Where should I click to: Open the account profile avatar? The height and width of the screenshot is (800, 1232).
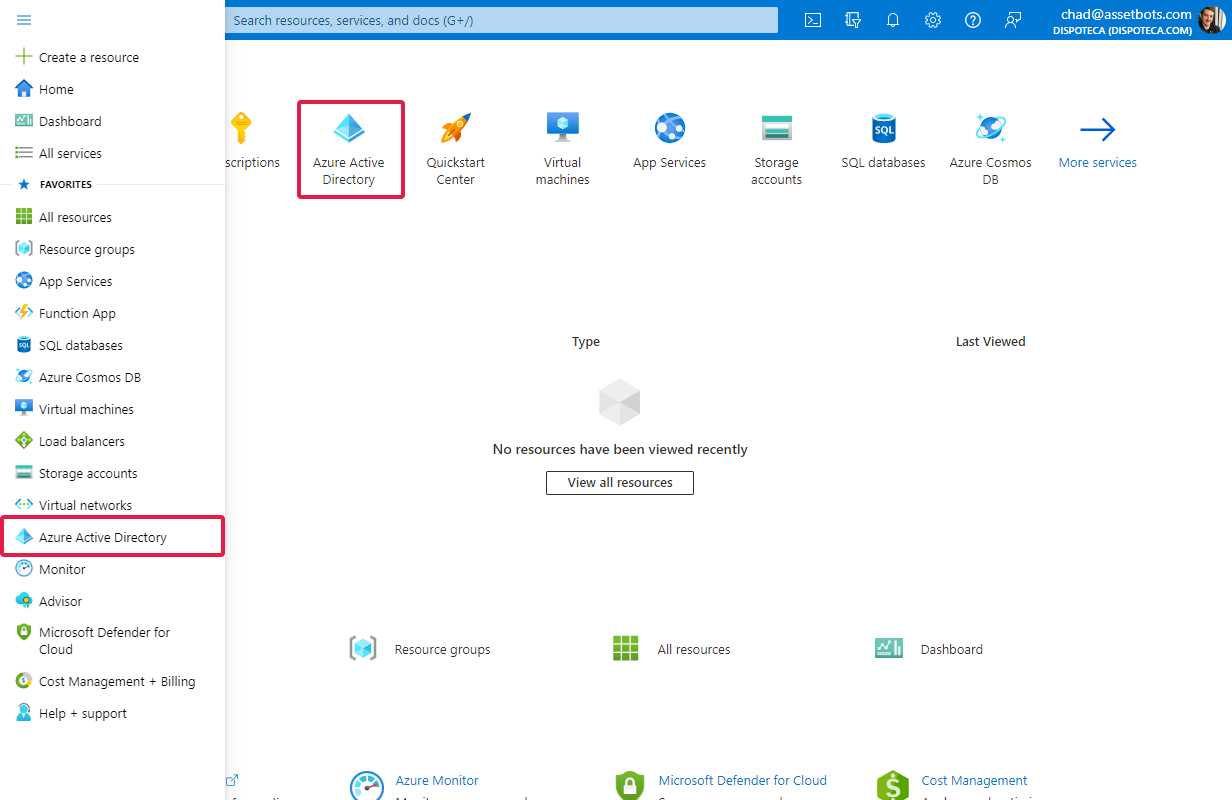coord(1213,20)
